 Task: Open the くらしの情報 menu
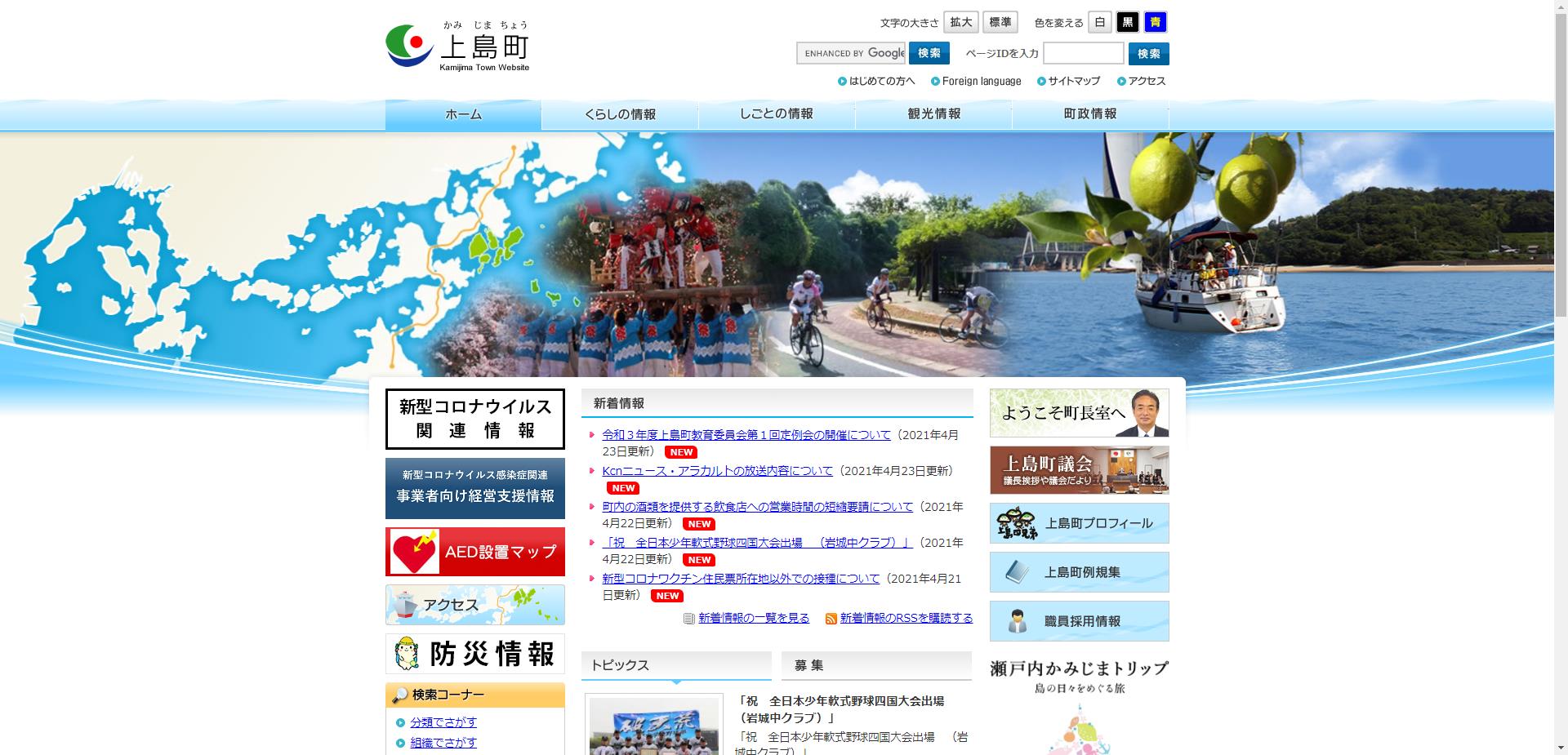622,114
